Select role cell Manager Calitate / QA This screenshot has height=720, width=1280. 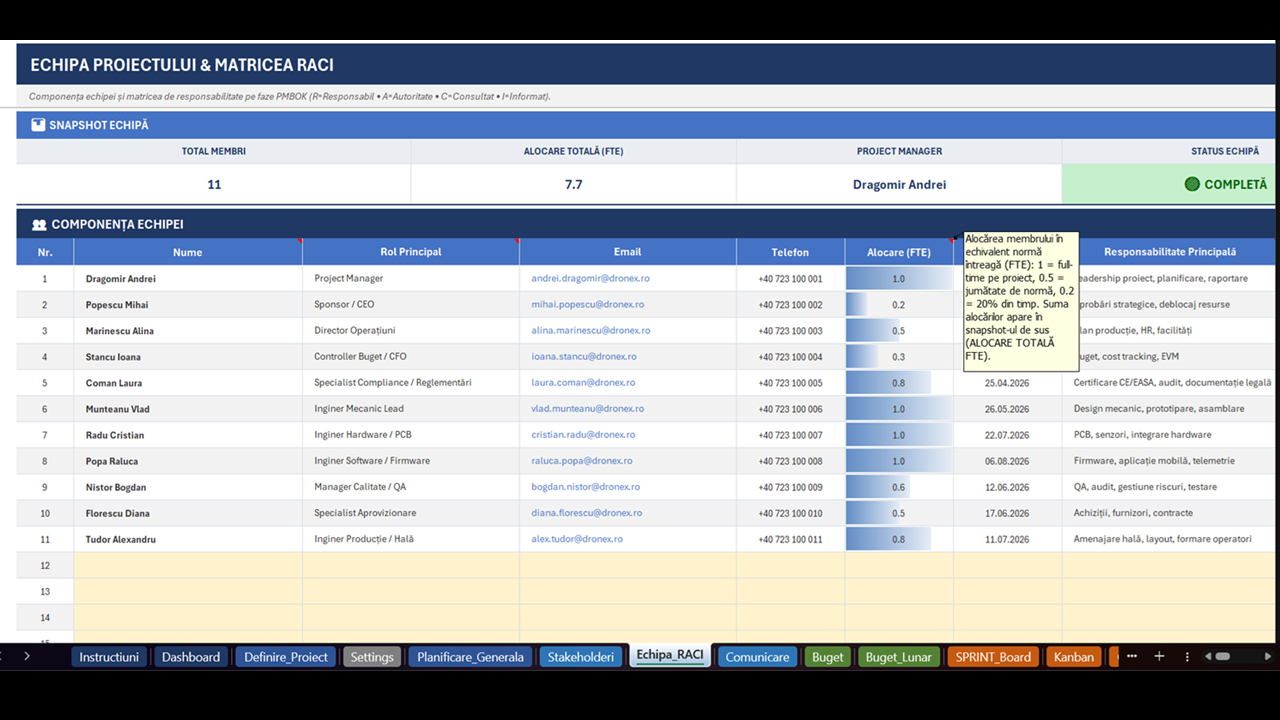pyautogui.click(x=411, y=487)
